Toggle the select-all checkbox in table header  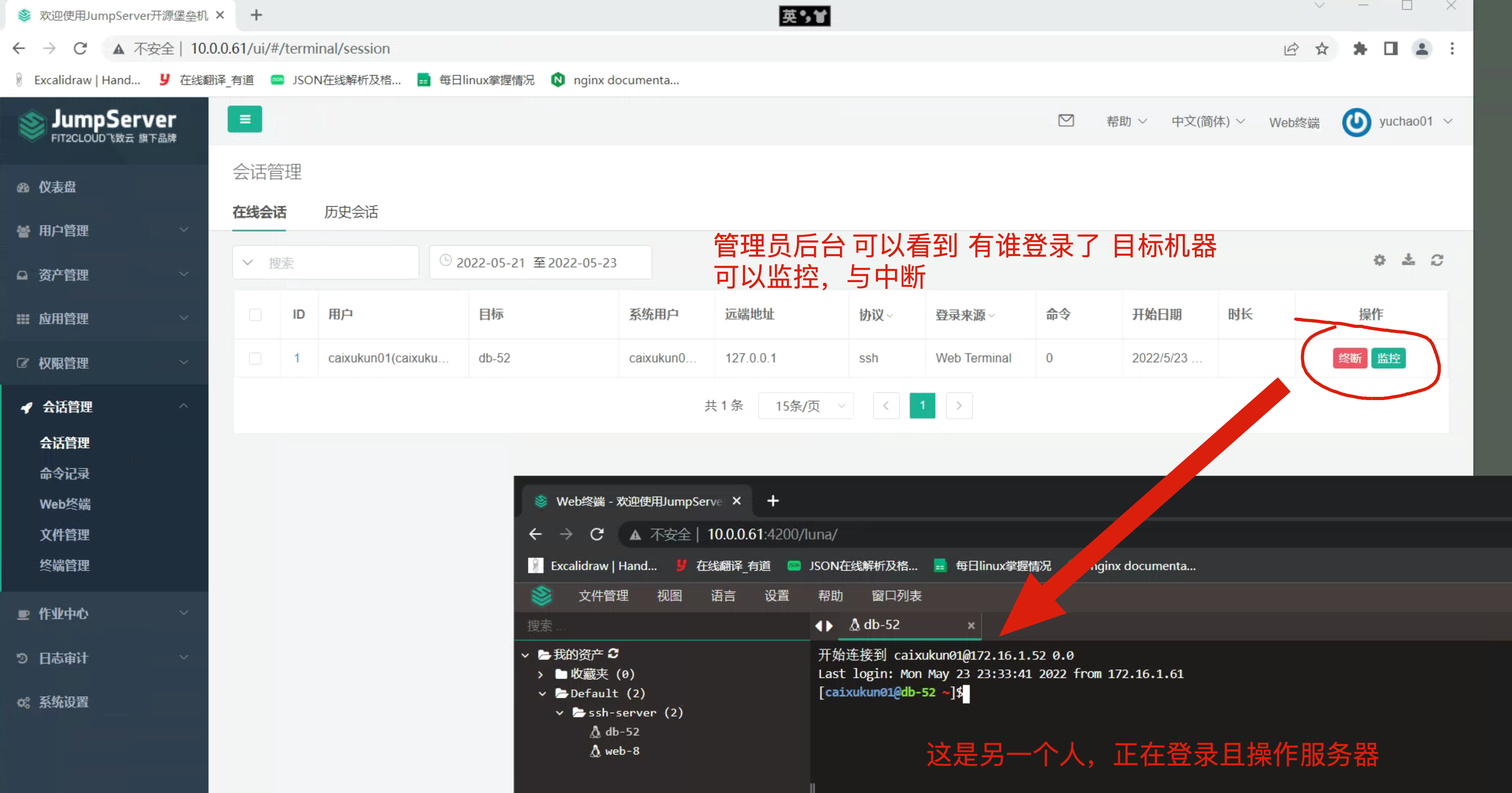255,315
